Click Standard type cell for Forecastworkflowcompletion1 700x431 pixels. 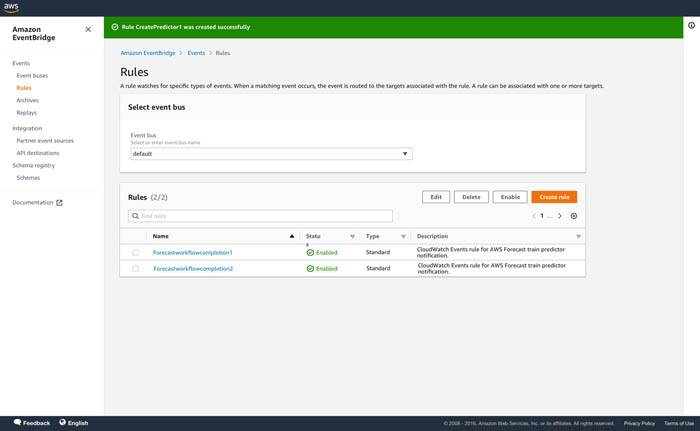pos(378,252)
